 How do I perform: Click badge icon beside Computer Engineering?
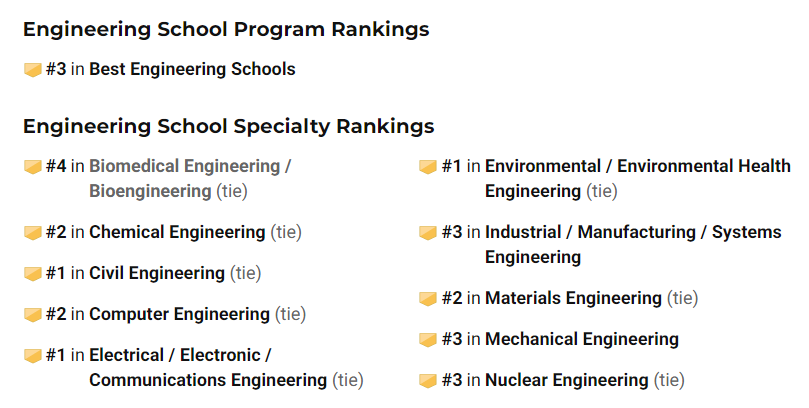pyautogui.click(x=32, y=315)
